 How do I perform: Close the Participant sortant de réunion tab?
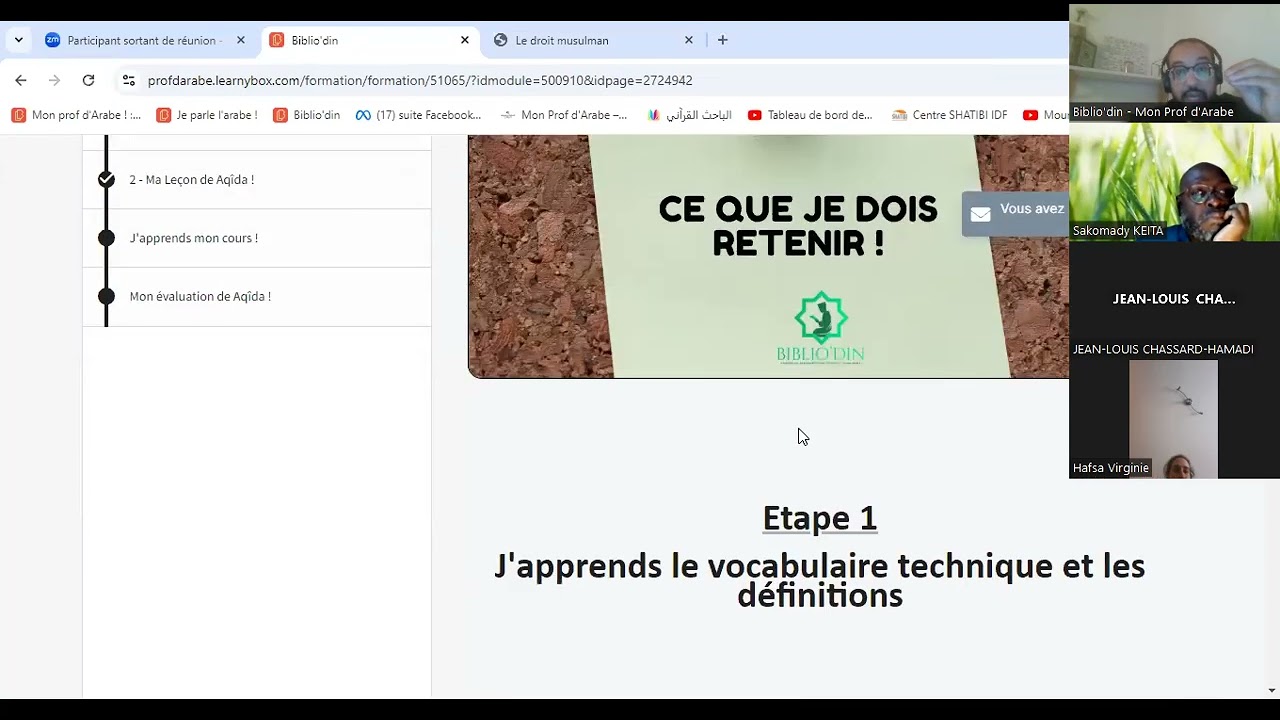click(x=240, y=40)
